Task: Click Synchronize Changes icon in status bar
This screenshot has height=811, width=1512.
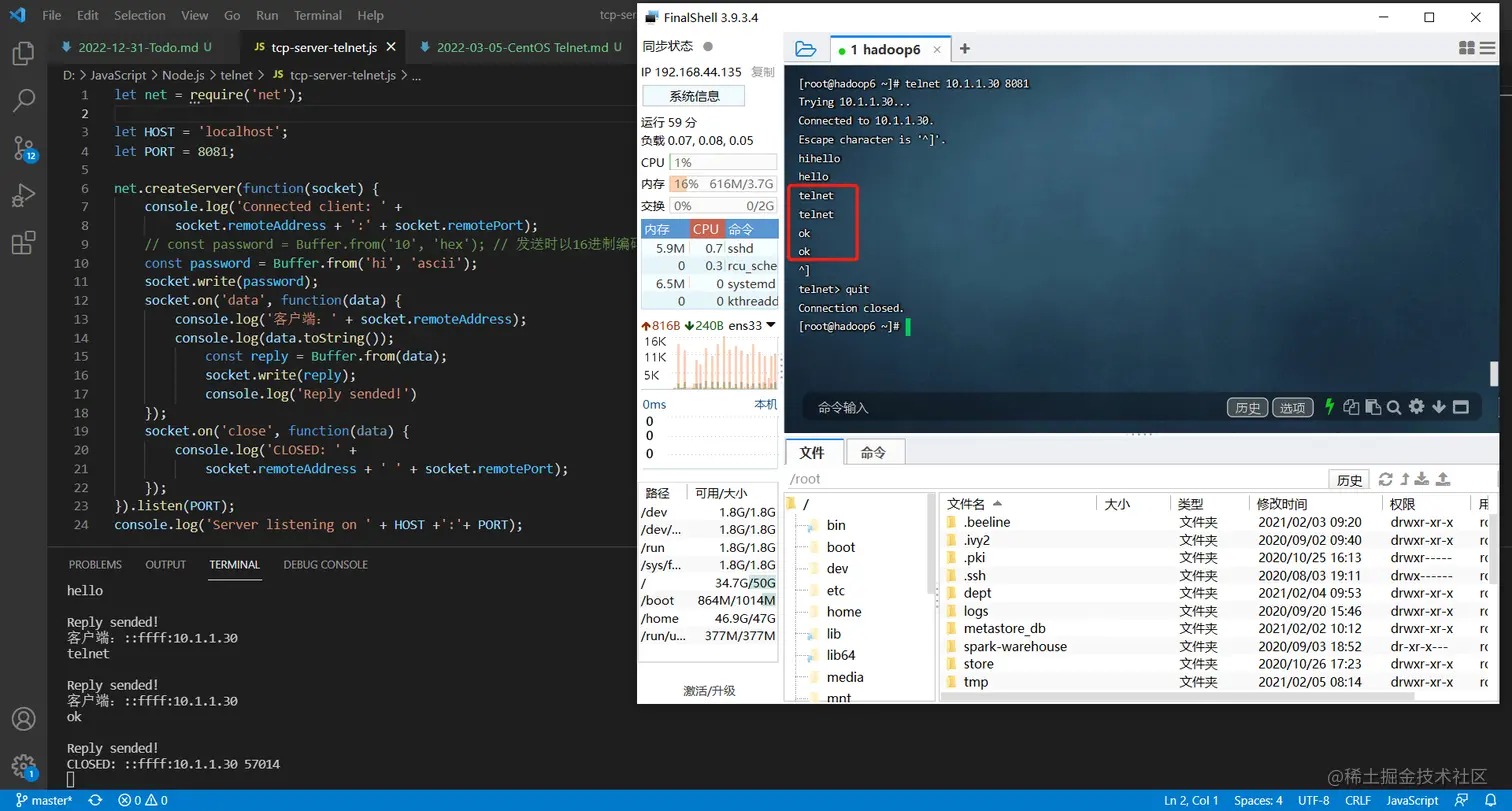Action: point(95,800)
